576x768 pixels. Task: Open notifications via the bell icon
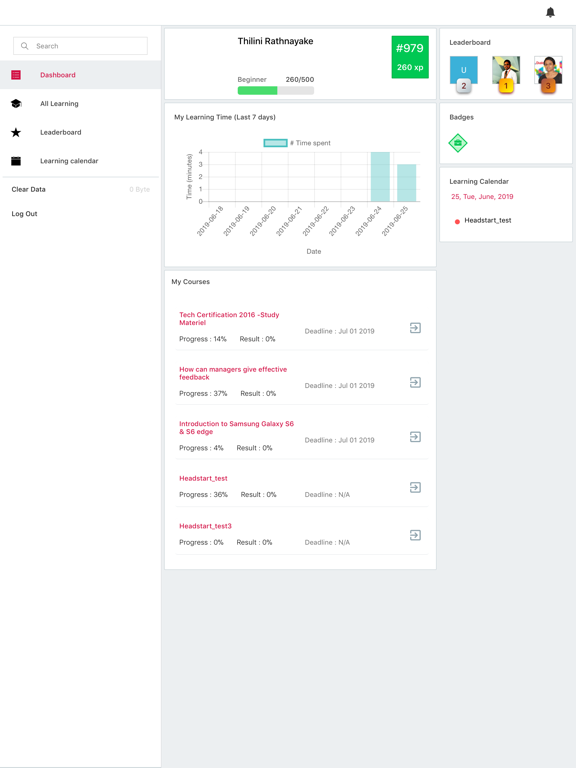(550, 12)
